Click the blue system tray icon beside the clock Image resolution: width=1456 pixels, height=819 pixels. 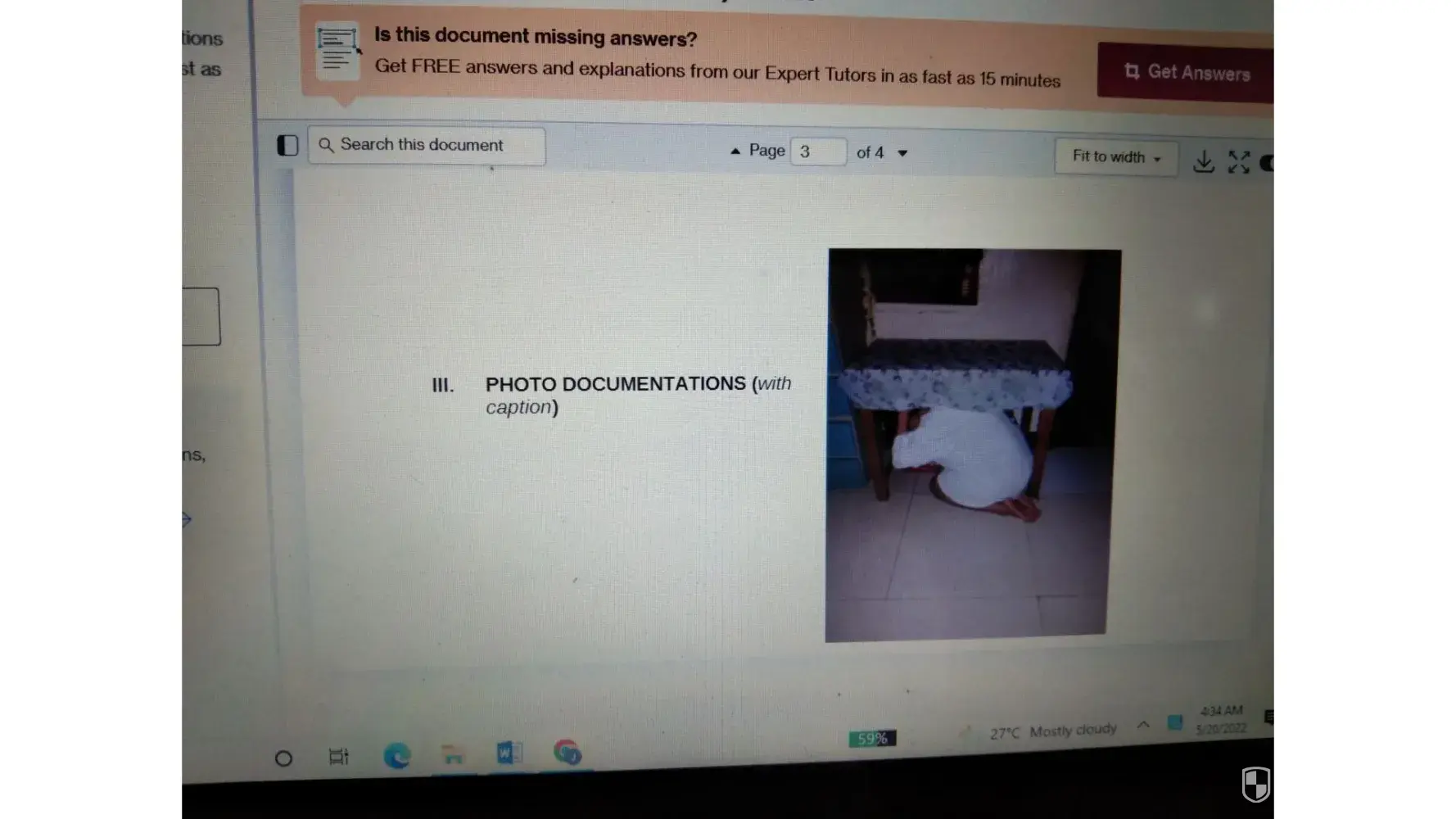coord(1175,722)
